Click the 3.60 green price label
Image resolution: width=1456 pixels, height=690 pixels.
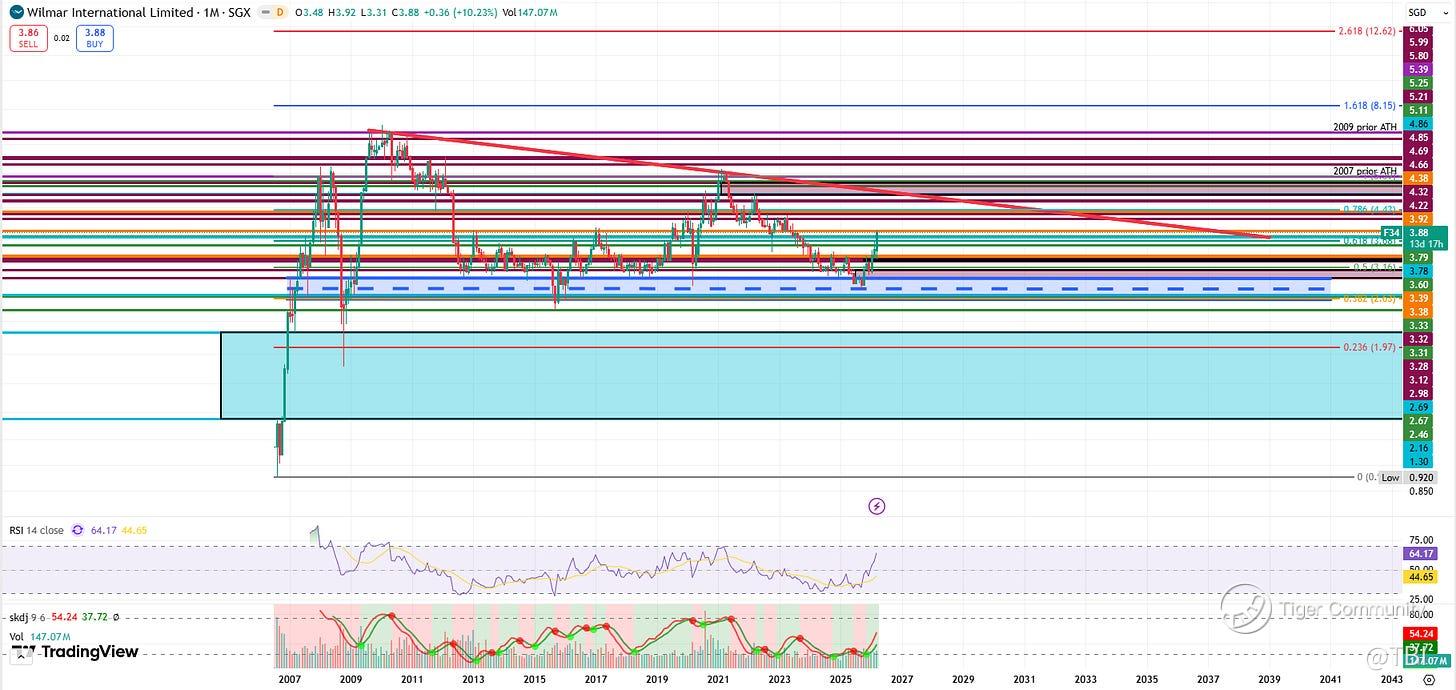pyautogui.click(x=1417, y=285)
